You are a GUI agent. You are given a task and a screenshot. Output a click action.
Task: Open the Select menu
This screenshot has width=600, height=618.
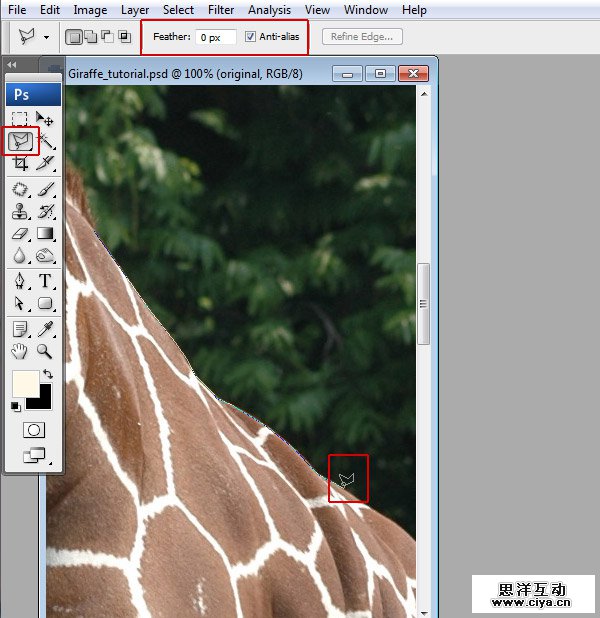(178, 10)
